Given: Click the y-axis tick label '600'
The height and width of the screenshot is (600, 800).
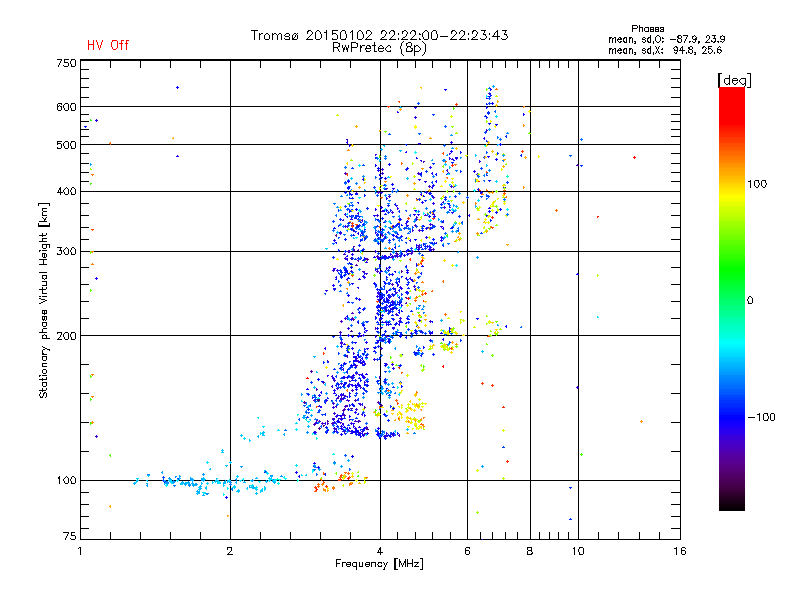Looking at the screenshot, I should coord(66,107).
